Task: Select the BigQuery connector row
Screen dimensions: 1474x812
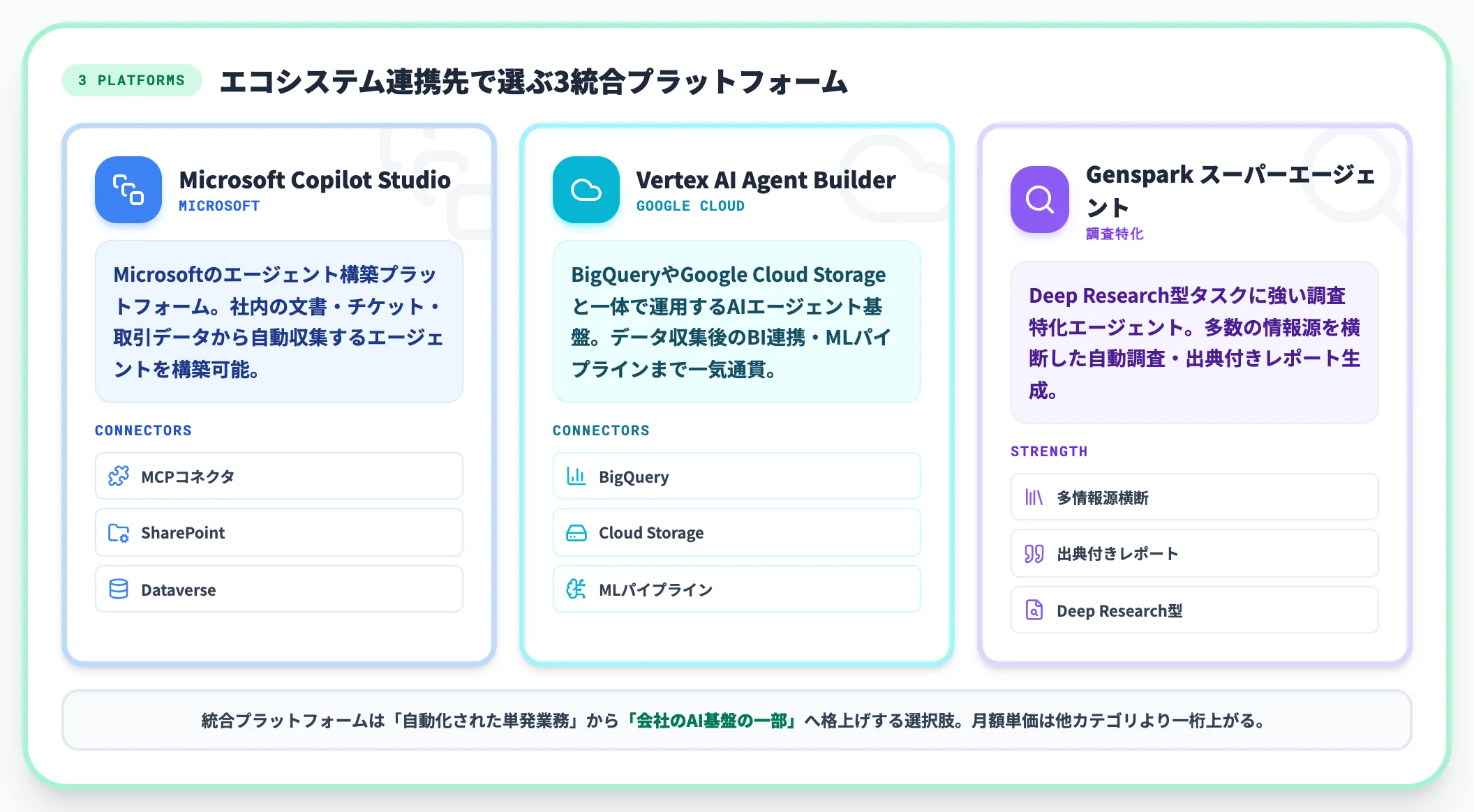Action: (737, 476)
